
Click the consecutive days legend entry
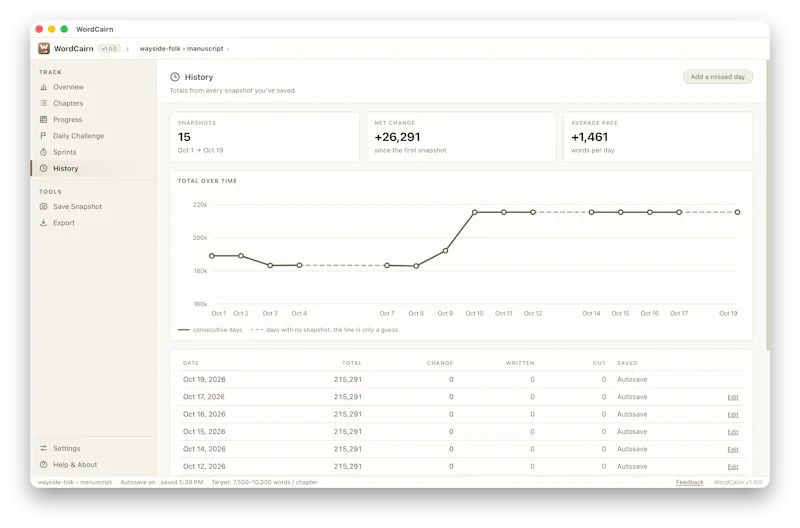pyautogui.click(x=210, y=330)
